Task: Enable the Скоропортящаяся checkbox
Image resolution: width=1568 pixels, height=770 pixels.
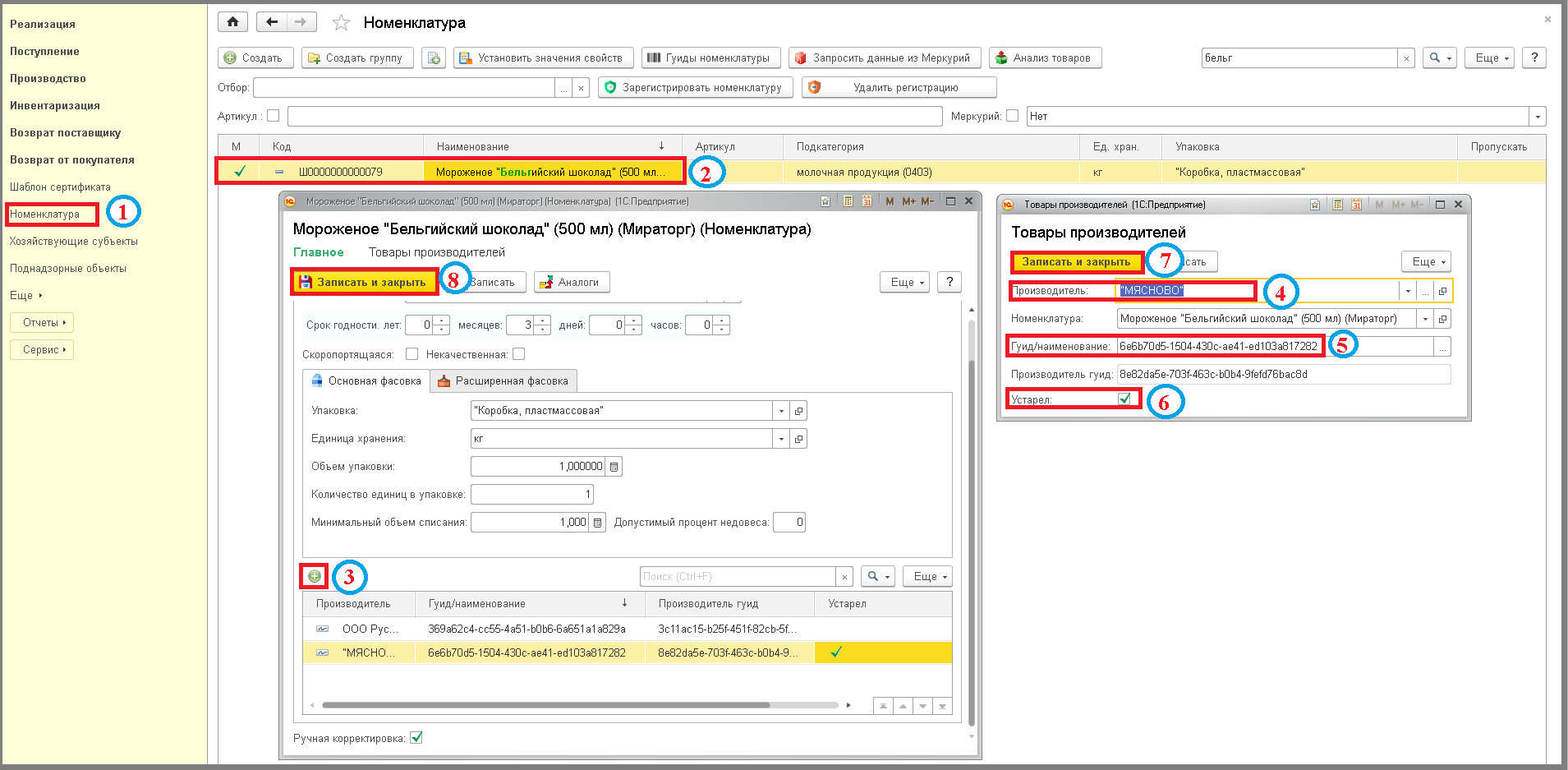Action: coord(412,354)
